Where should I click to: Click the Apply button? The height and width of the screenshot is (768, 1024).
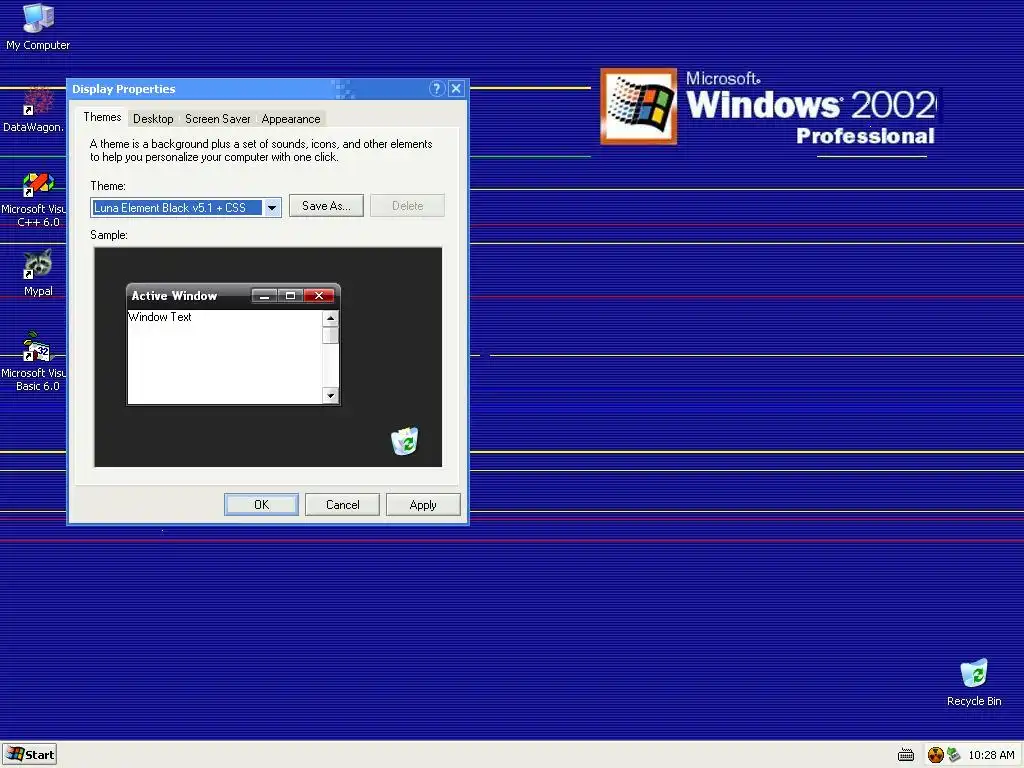[x=423, y=505]
